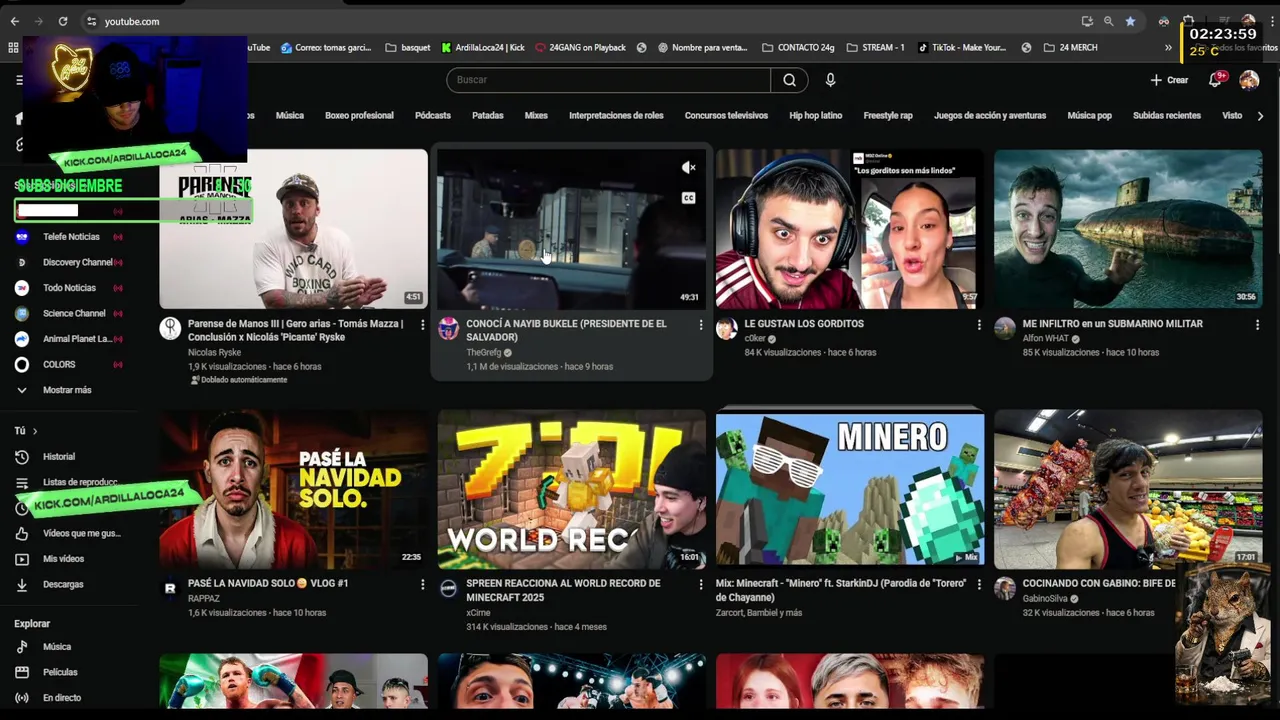This screenshot has height=720, width=1280.
Task: Open Telefe Noticias subscription
Action: point(71,237)
